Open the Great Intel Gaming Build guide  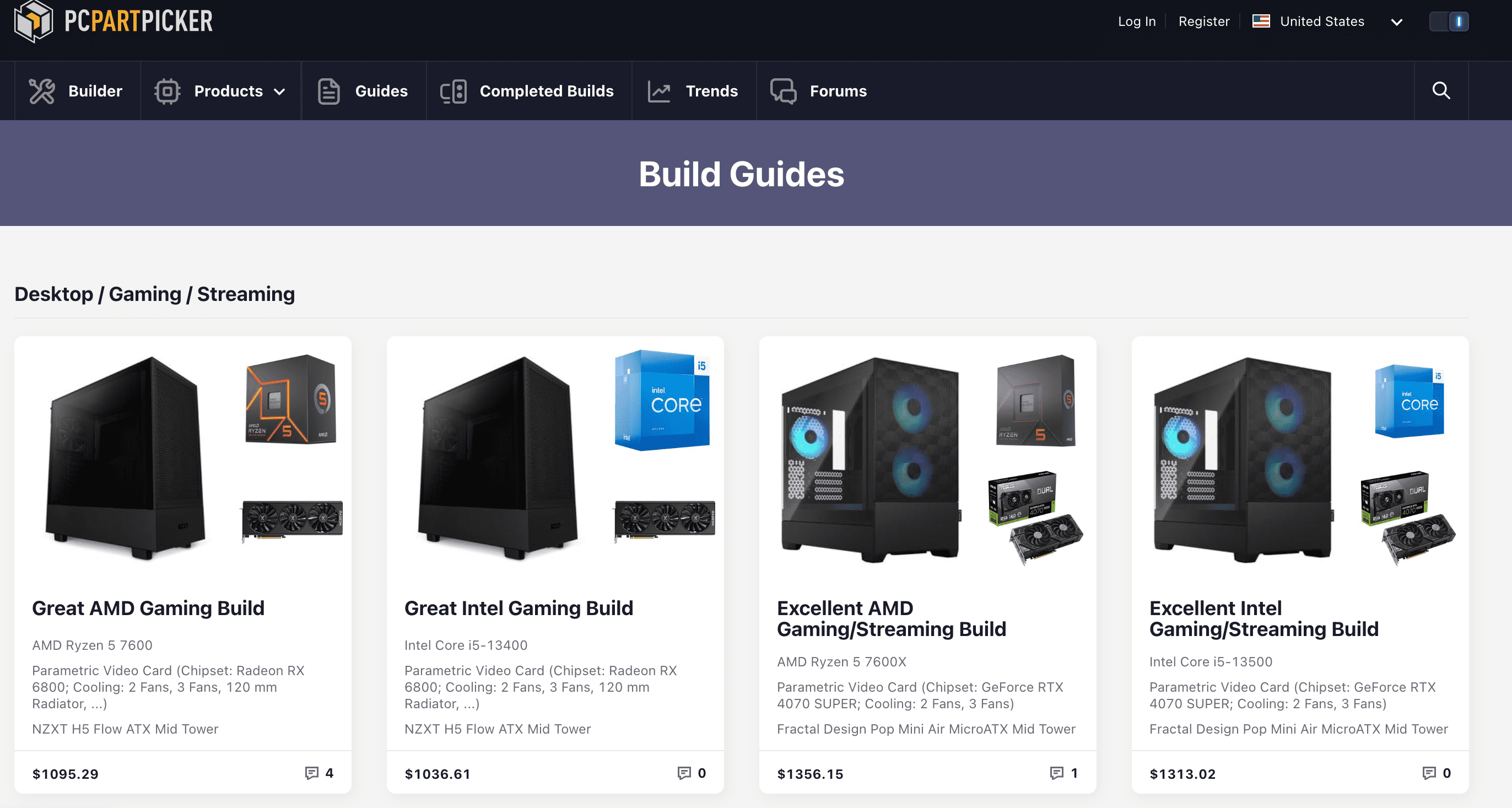click(519, 609)
